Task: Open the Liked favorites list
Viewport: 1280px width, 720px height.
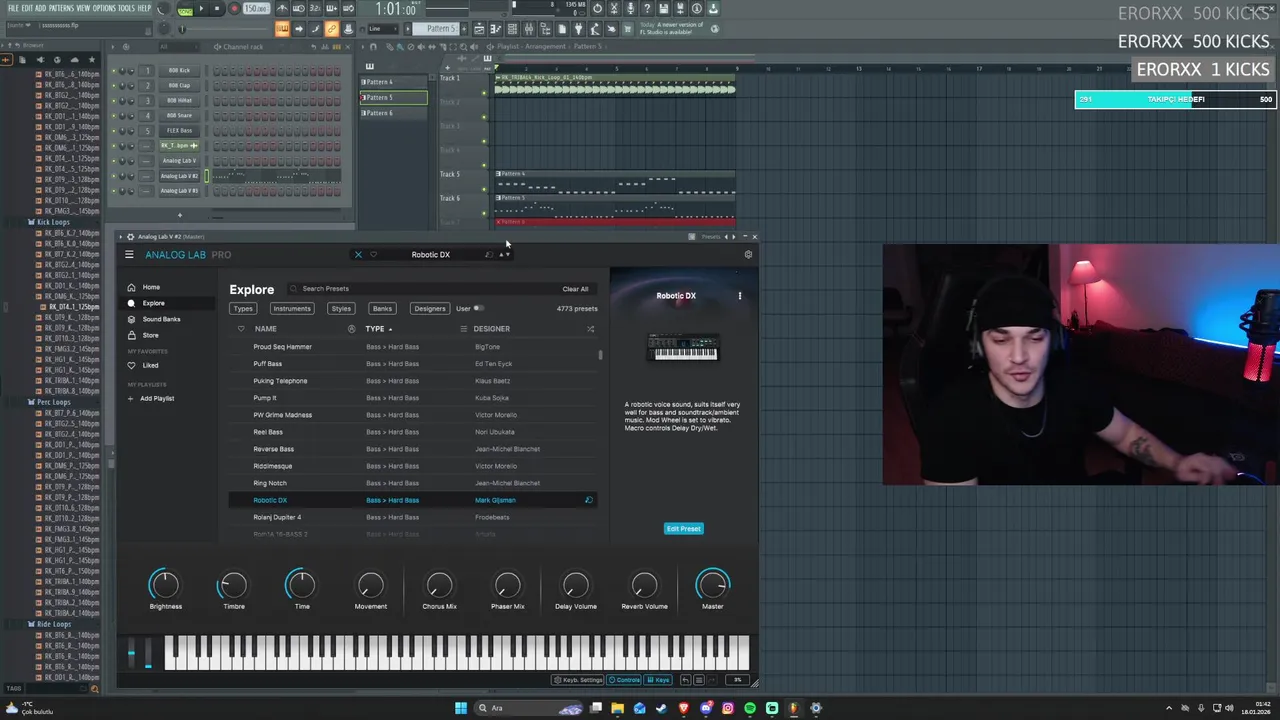Action: coord(150,365)
